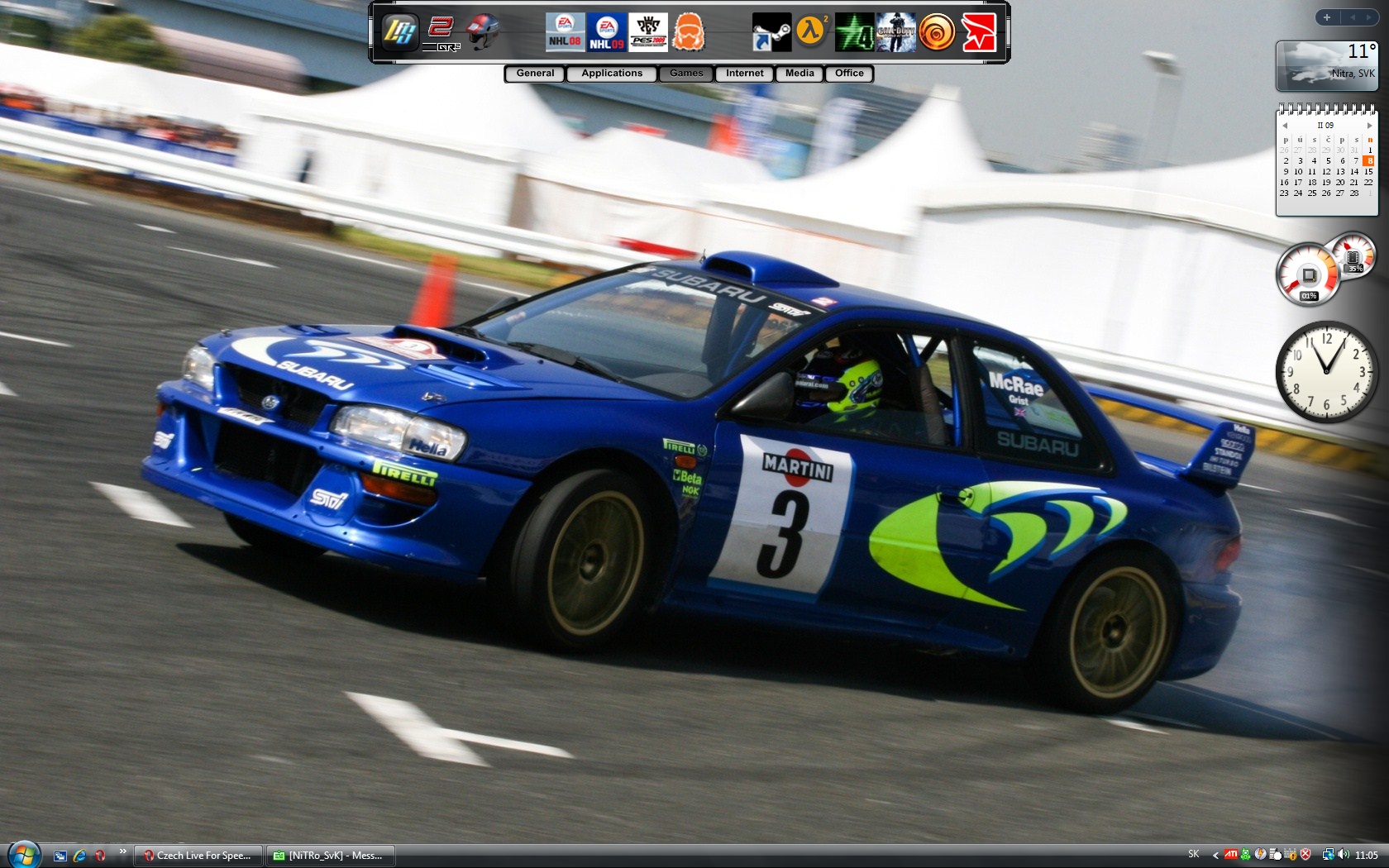1389x868 pixels.
Task: Launch Live for Speed from the dock
Action: (x=399, y=32)
